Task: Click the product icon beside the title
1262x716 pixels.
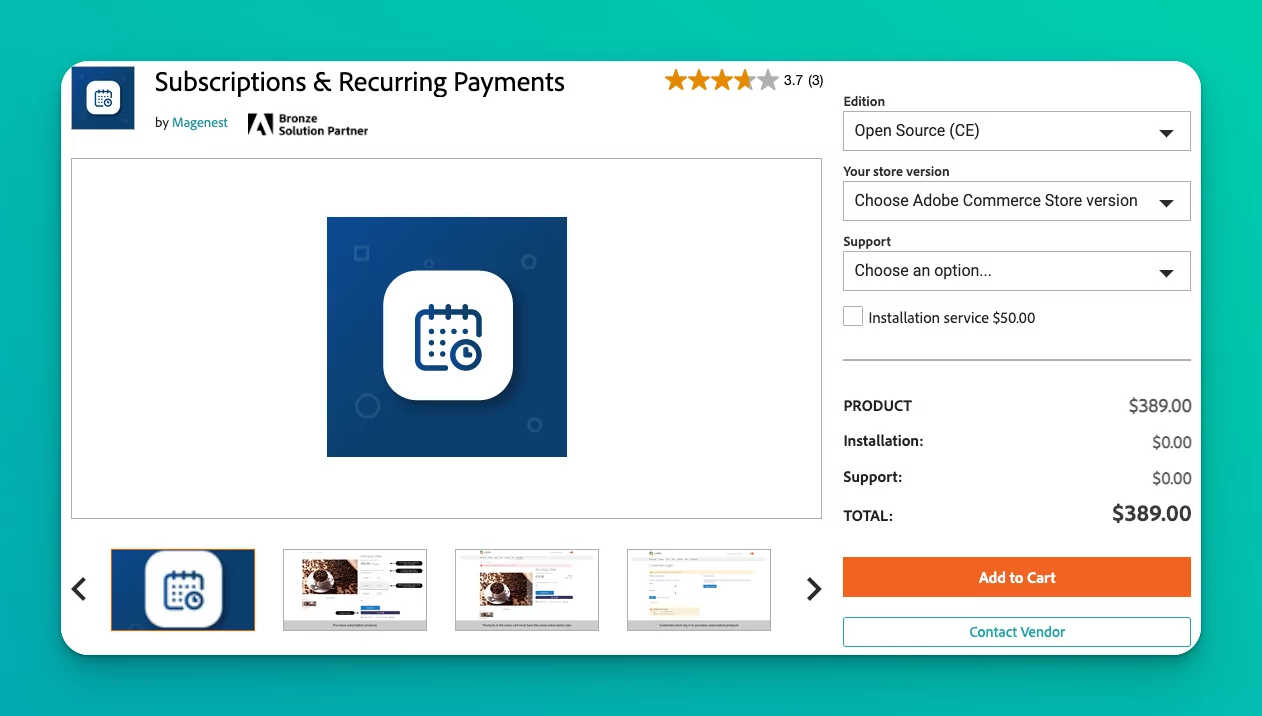Action: (103, 98)
